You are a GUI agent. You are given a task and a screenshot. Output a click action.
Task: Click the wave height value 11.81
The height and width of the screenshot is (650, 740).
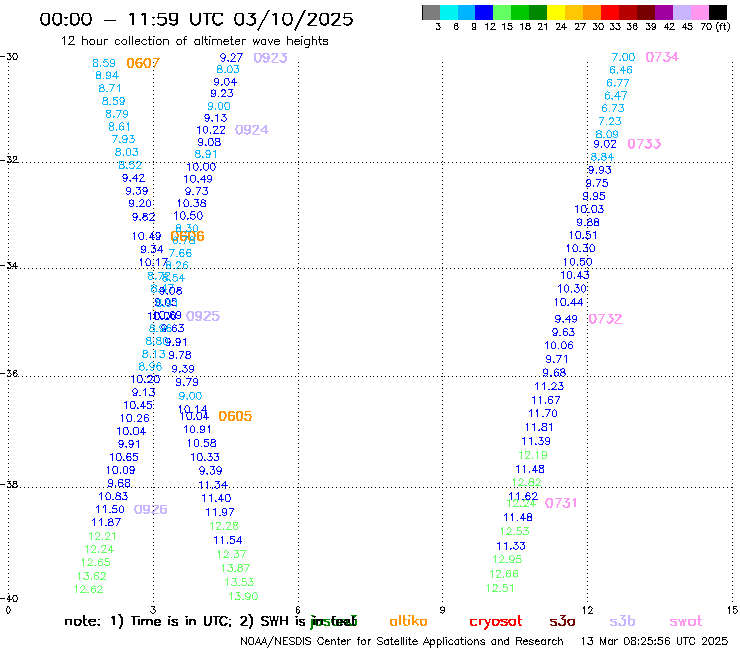(539, 427)
